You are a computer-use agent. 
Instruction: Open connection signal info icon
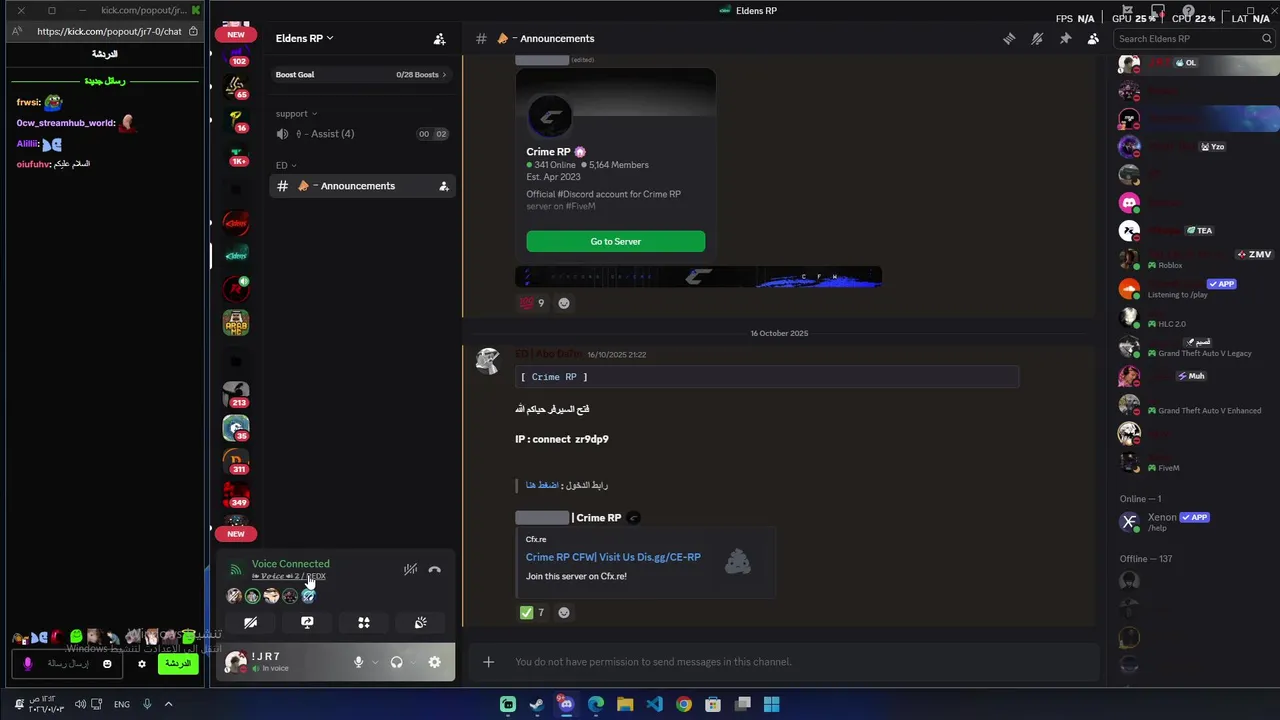pyautogui.click(x=235, y=570)
